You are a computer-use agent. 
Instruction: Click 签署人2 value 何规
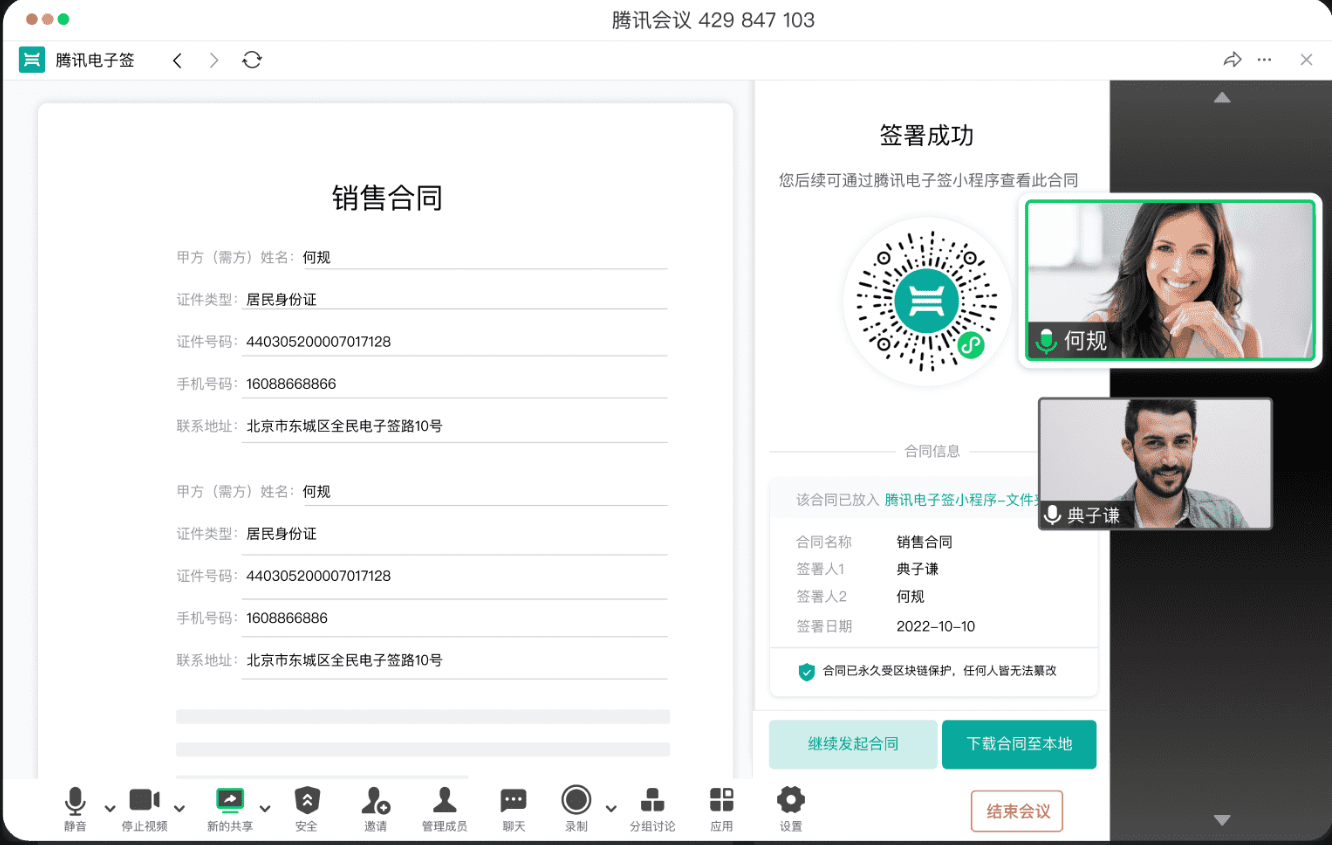(x=910, y=597)
